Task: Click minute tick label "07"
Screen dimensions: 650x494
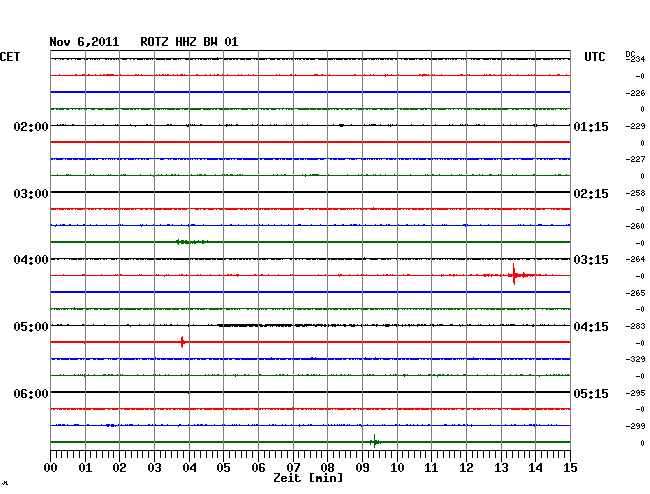Action: coord(293,467)
